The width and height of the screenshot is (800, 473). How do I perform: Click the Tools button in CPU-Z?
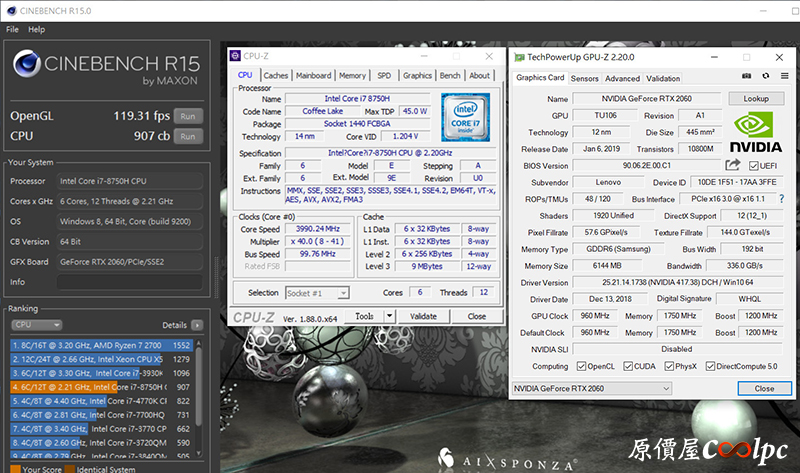364,316
